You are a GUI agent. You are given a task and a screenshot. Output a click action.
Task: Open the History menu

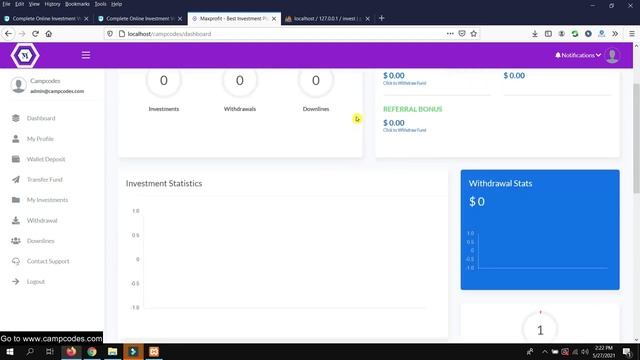[x=52, y=4]
